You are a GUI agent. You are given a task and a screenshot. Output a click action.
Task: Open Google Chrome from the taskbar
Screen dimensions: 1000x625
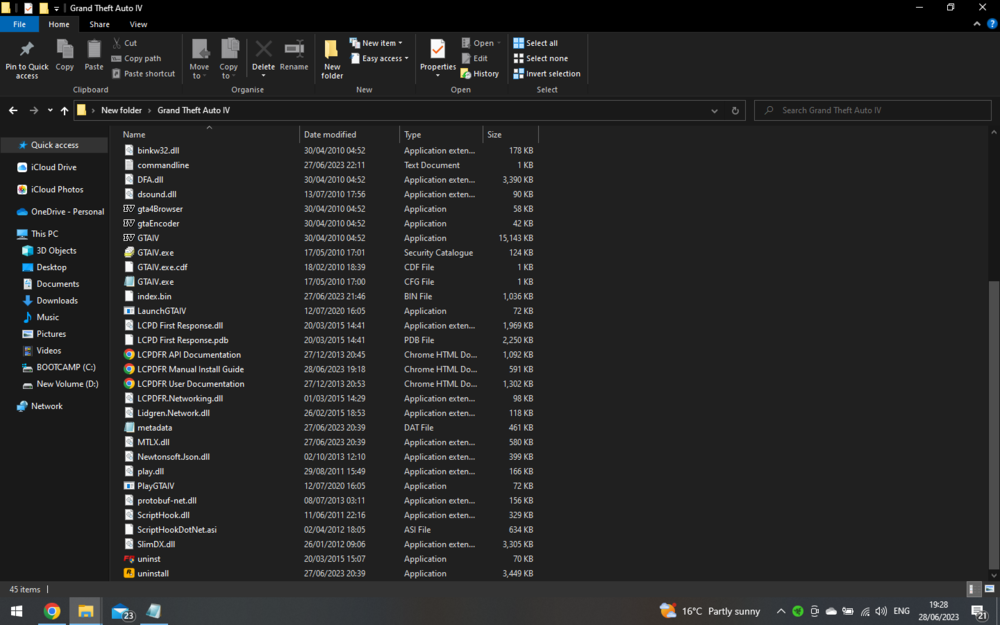52,611
